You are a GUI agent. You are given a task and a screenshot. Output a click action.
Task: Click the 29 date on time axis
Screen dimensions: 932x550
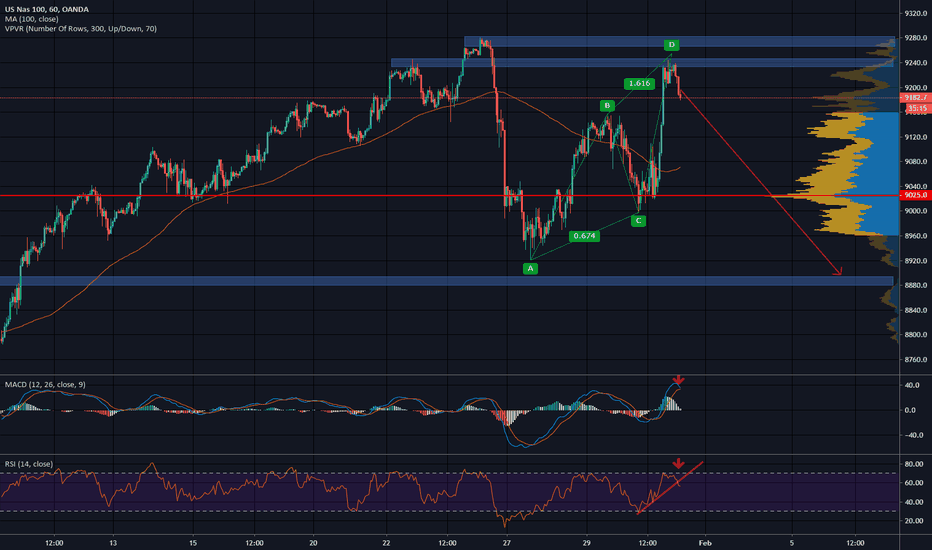pos(586,543)
